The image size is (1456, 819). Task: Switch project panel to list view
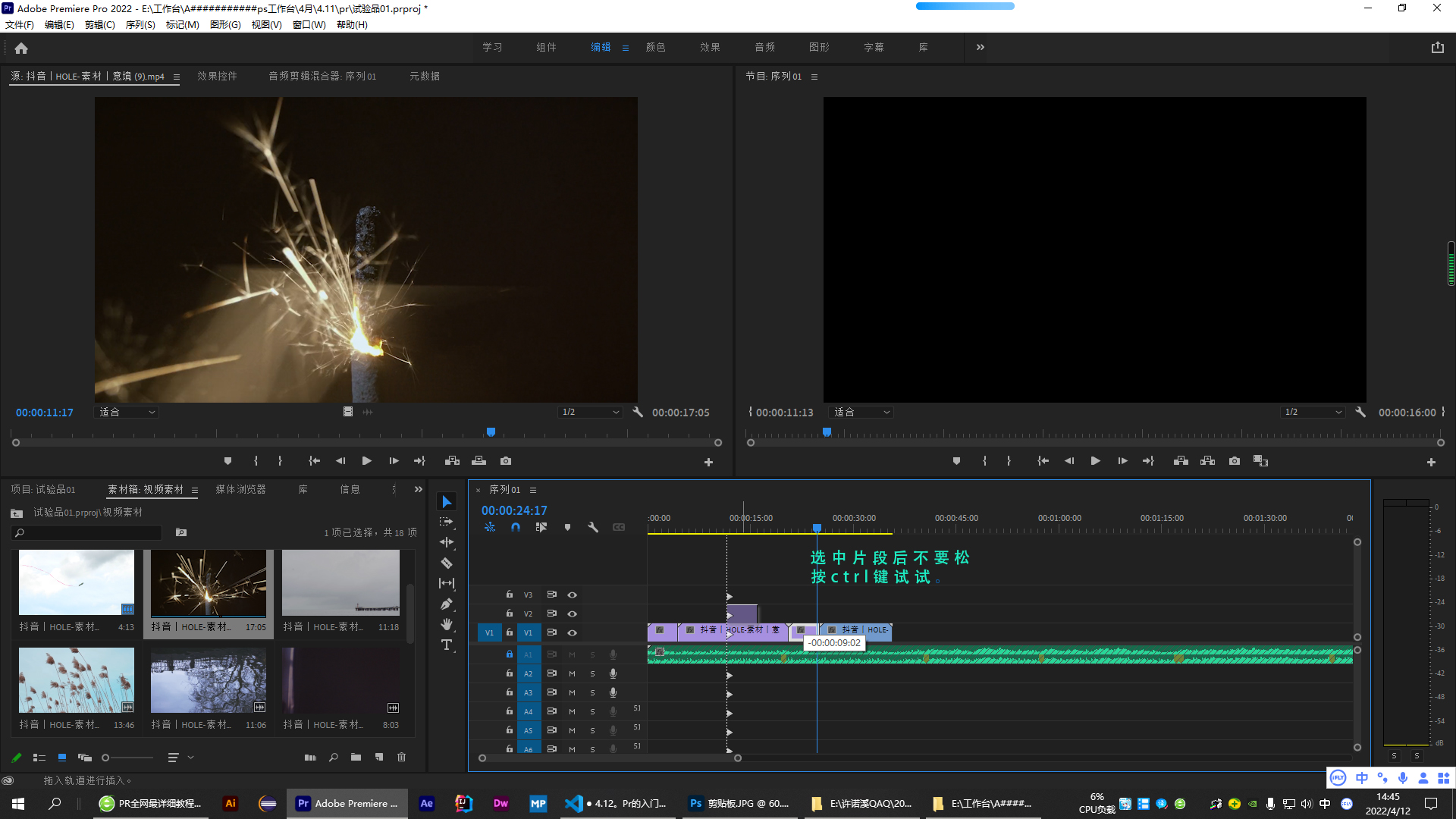(x=39, y=757)
